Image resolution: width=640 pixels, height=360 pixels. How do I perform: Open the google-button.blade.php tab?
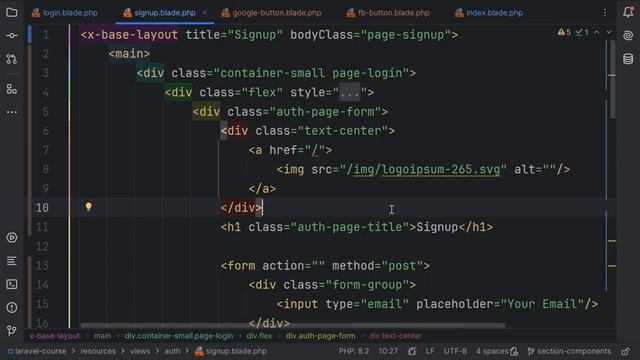tap(271, 13)
